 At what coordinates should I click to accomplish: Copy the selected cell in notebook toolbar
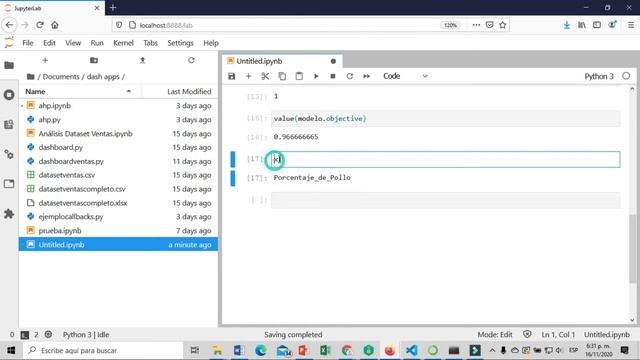282,76
